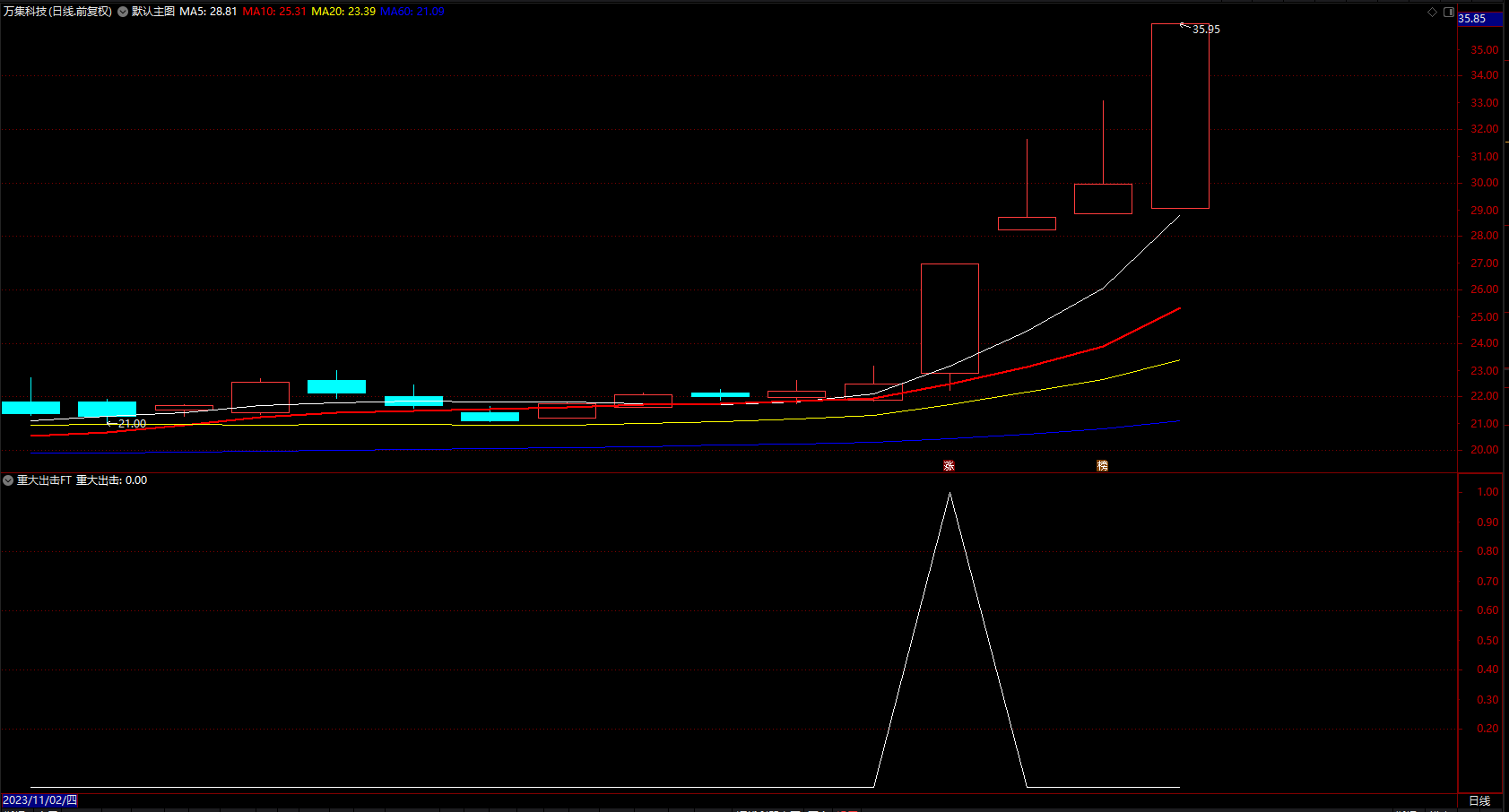
Task: Click the stock title 万集科技(日线,前复权)
Action: 57,12
